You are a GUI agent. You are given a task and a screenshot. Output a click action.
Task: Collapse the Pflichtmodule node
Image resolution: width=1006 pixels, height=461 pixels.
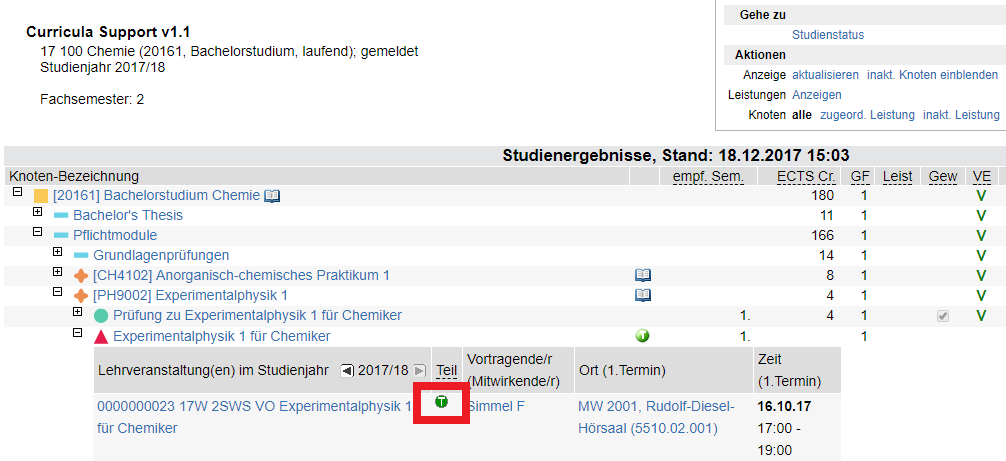pyautogui.click(x=37, y=232)
